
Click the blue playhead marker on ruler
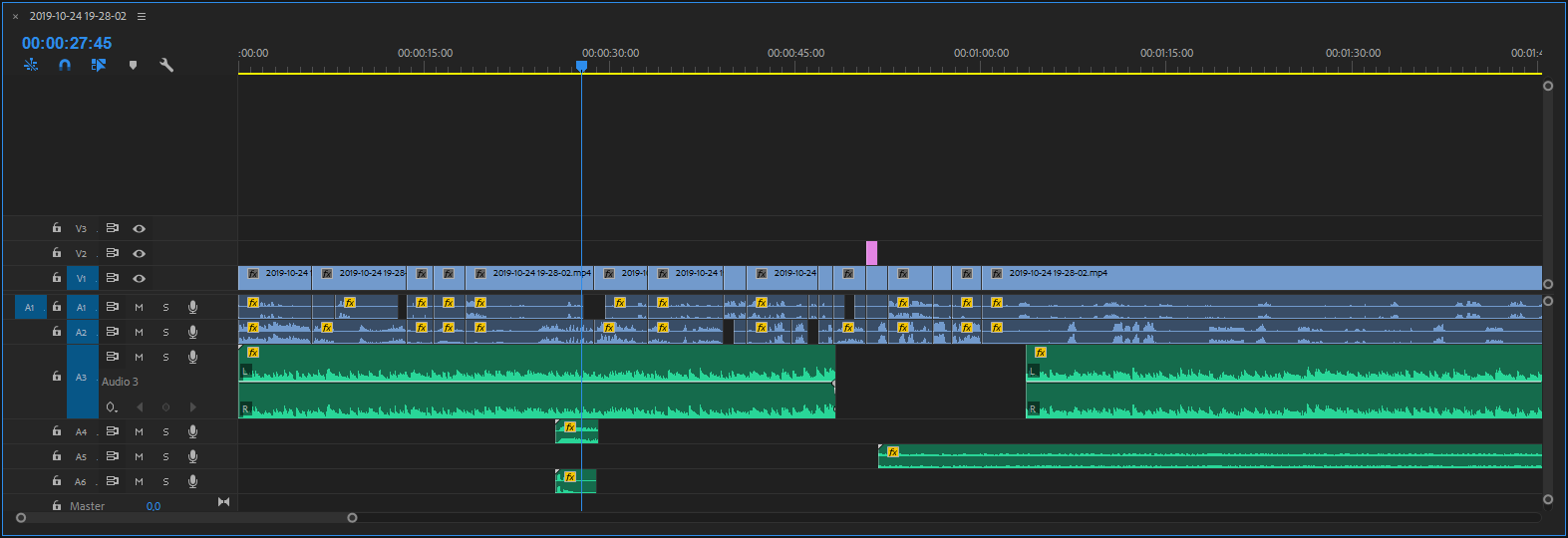[581, 66]
